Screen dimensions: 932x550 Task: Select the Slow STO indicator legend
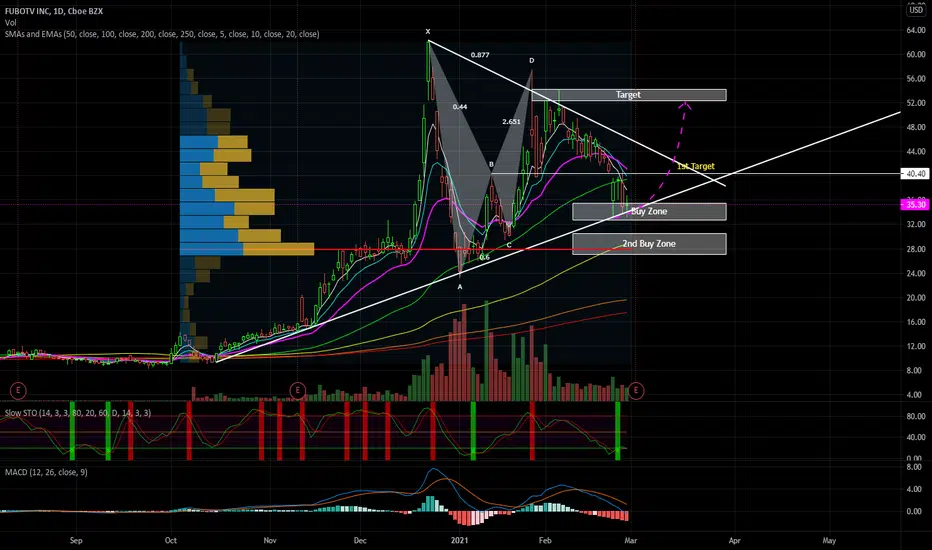pyautogui.click(x=78, y=412)
